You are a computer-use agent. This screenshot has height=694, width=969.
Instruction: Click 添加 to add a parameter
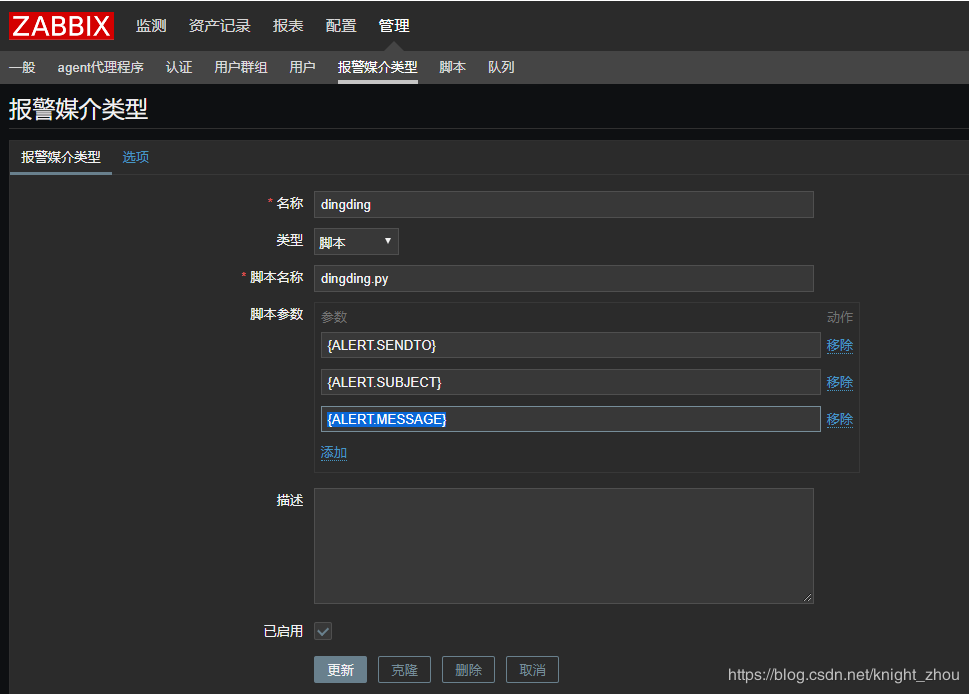coord(333,453)
